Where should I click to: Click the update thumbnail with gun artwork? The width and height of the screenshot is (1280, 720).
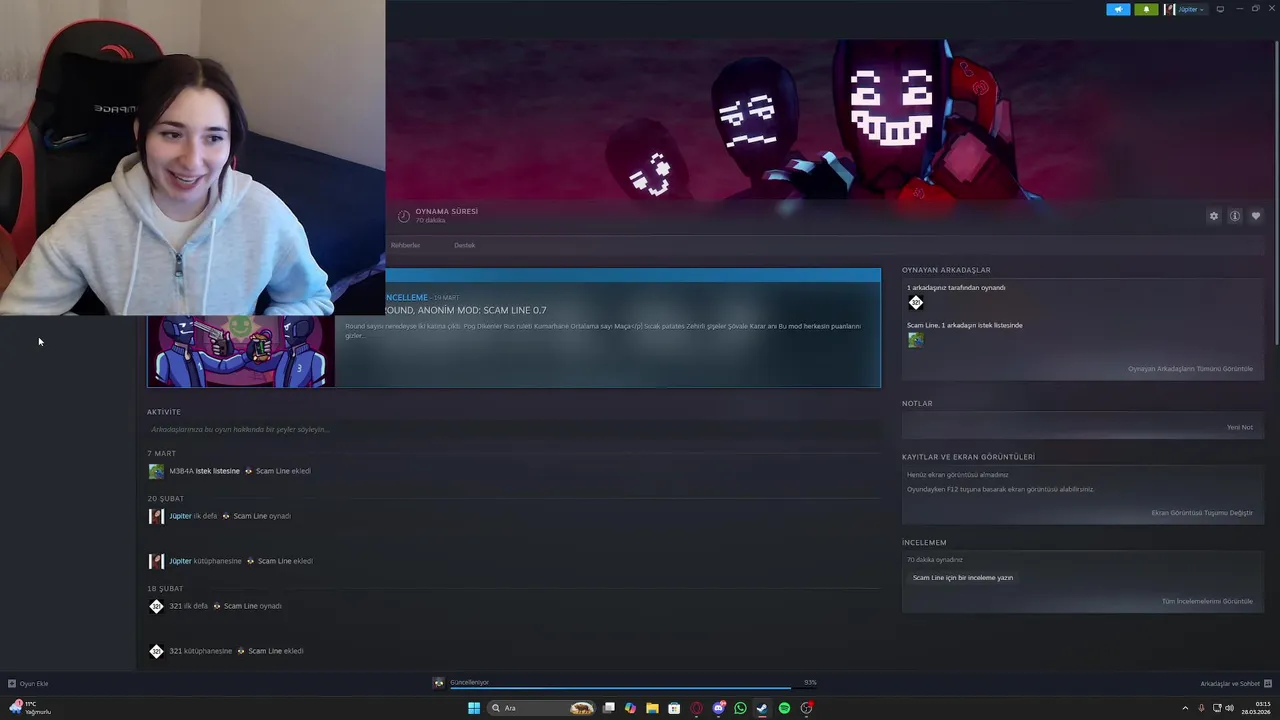tap(241, 351)
